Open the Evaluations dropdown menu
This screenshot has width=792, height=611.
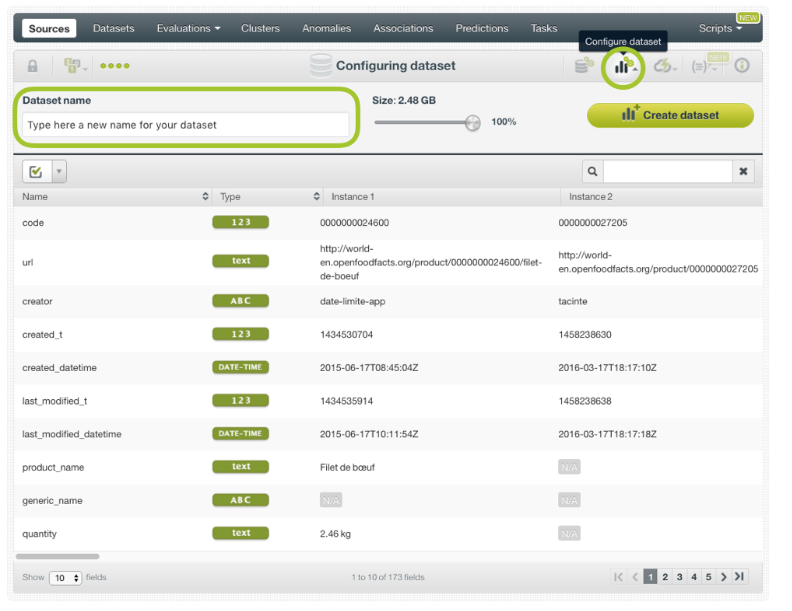coord(188,28)
